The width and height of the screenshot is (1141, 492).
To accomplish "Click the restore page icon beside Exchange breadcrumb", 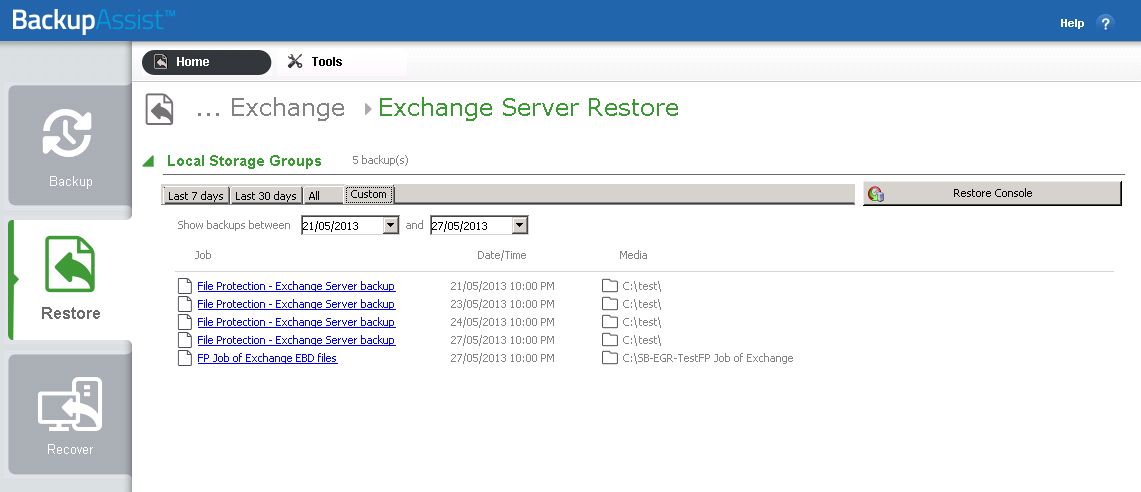I will (x=159, y=108).
